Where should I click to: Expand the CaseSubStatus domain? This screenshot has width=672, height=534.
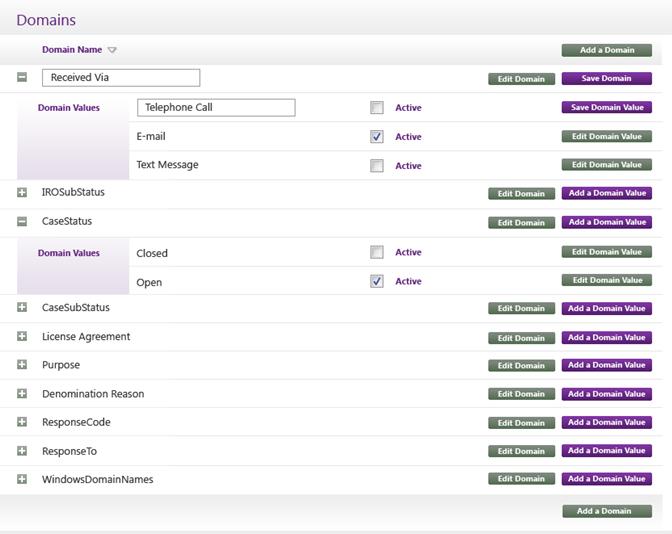tap(22, 308)
